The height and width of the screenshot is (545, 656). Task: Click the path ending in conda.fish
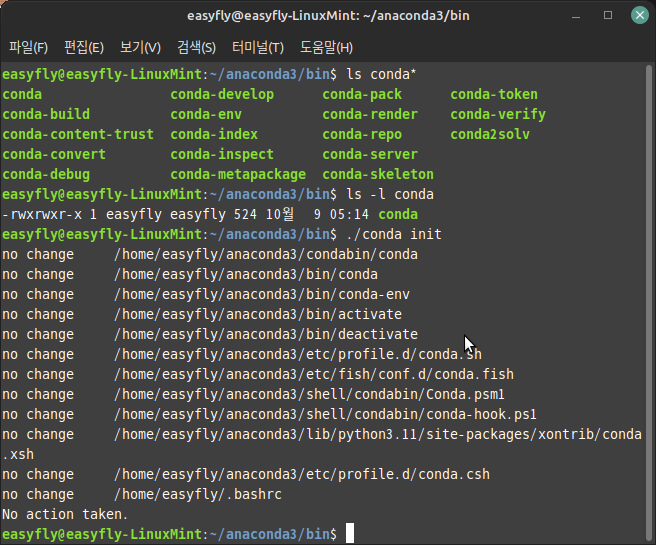(314, 375)
